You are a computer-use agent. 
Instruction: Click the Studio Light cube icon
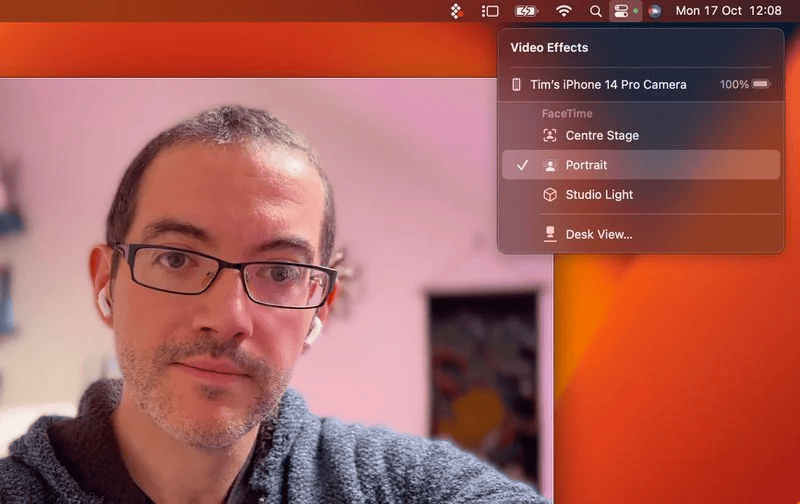pos(550,195)
